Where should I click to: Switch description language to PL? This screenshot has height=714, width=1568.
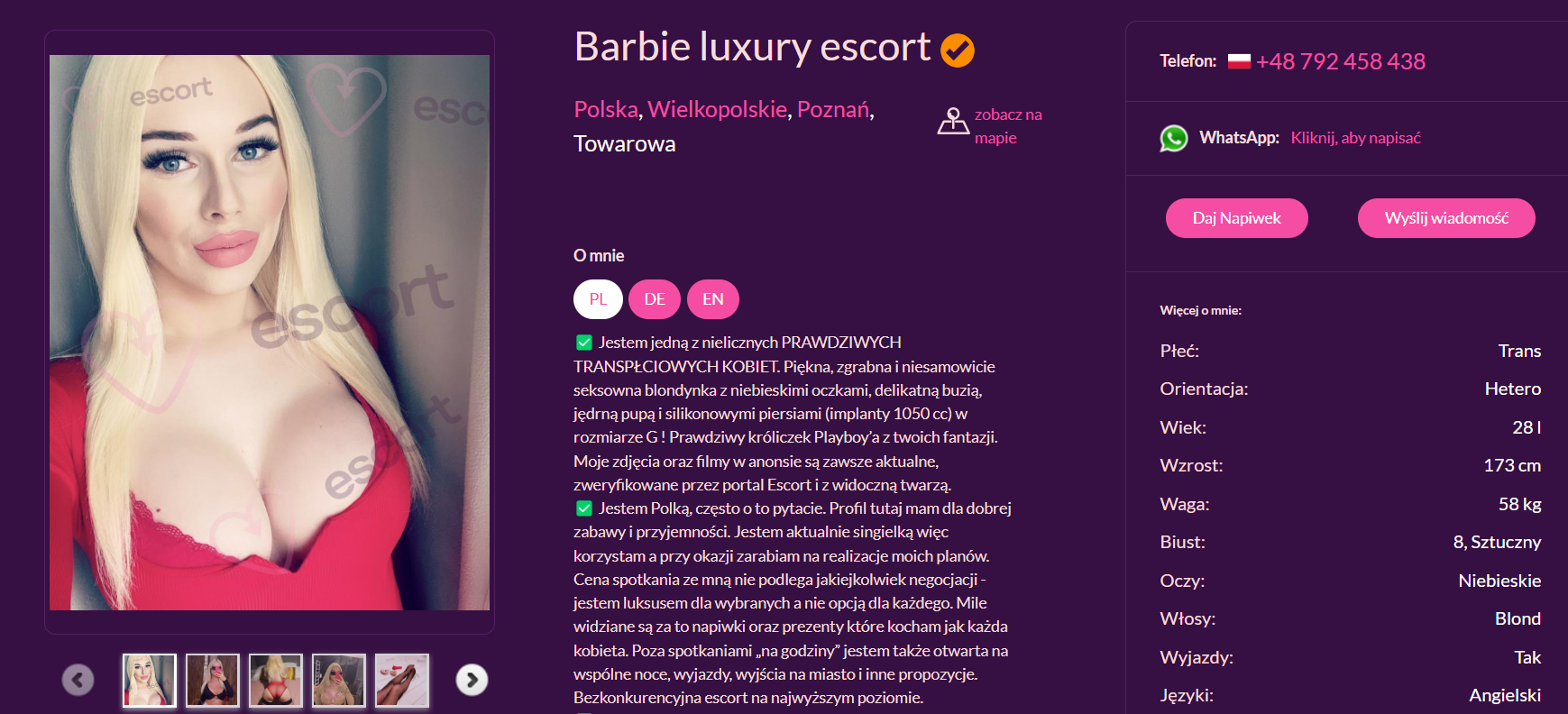tap(598, 299)
